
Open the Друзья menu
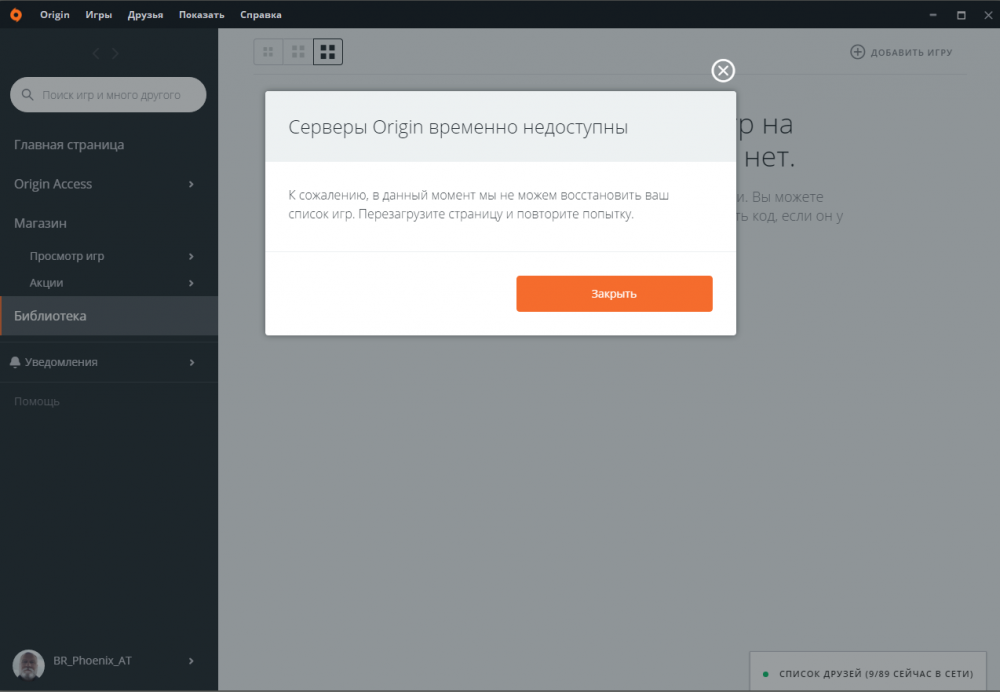(x=145, y=15)
